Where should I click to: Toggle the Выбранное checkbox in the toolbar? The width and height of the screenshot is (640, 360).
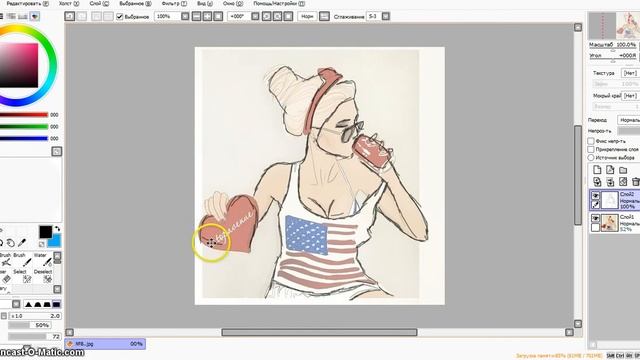[120, 16]
